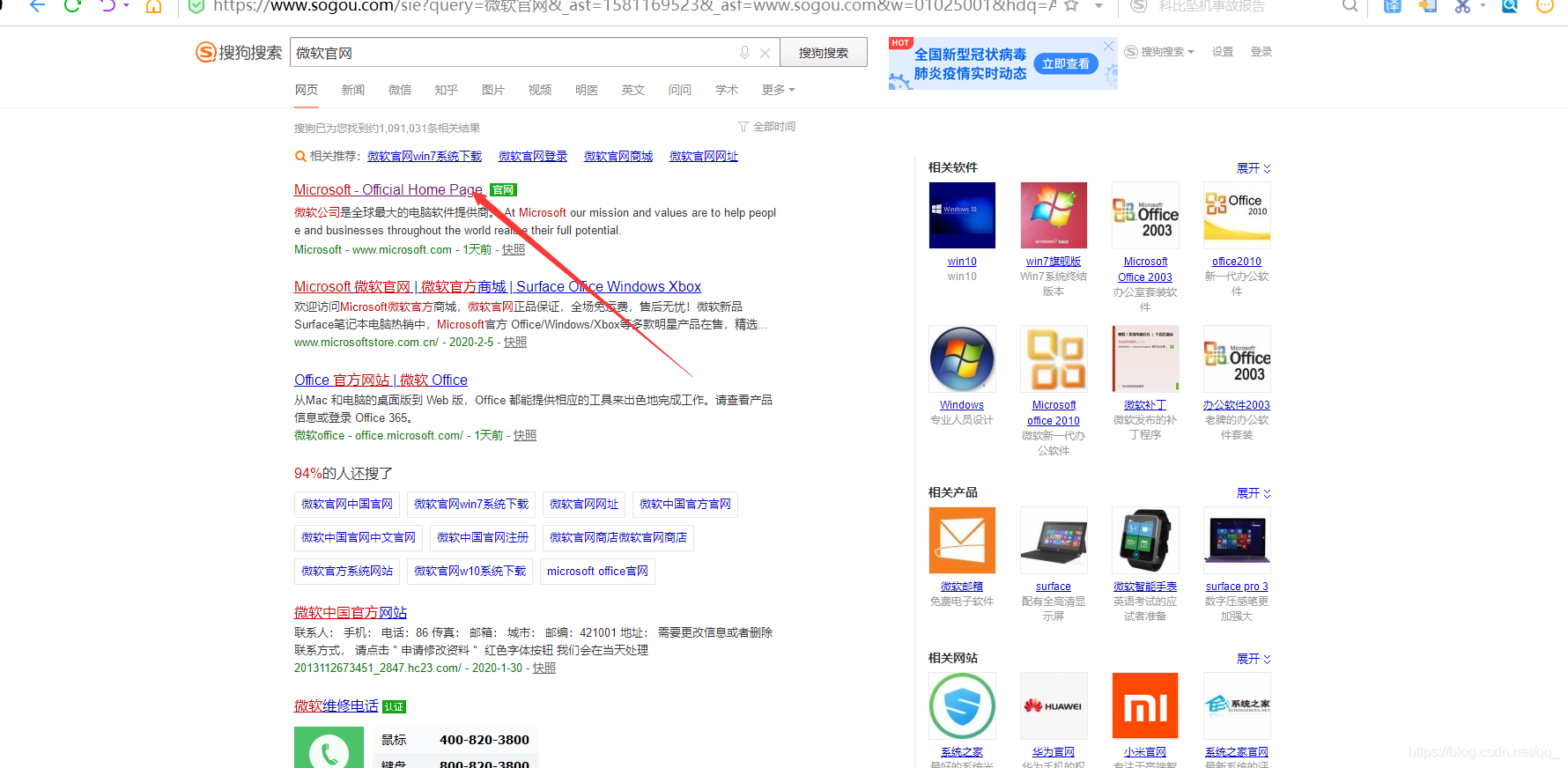
Task: Click 立即查看 banner button
Action: pos(1065,63)
